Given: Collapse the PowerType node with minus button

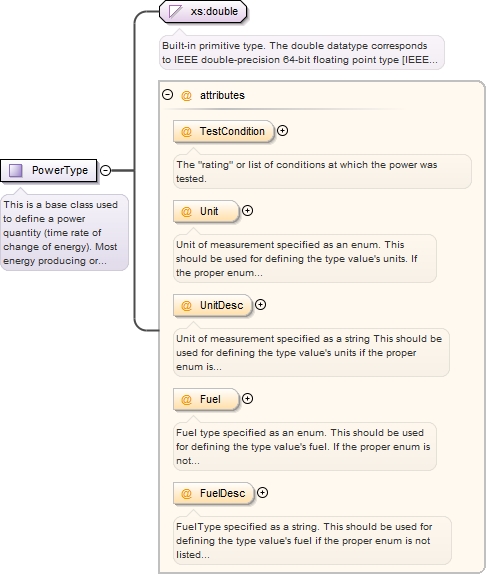Looking at the screenshot, I should (x=106, y=171).
